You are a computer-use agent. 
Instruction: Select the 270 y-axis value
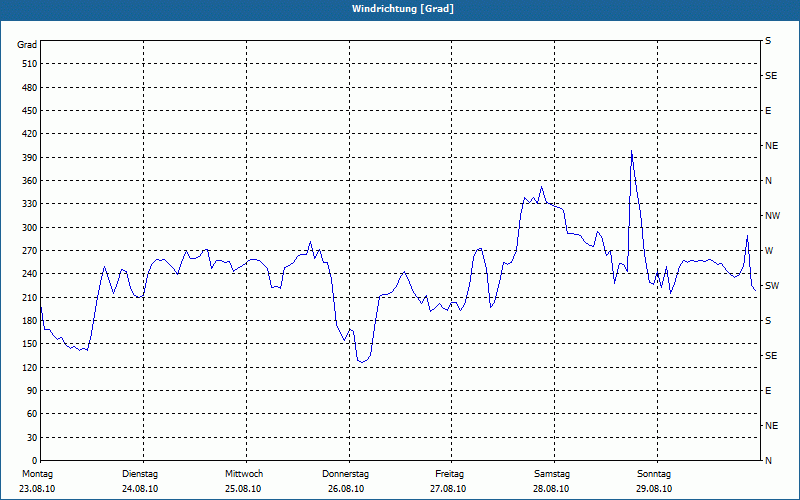point(30,251)
